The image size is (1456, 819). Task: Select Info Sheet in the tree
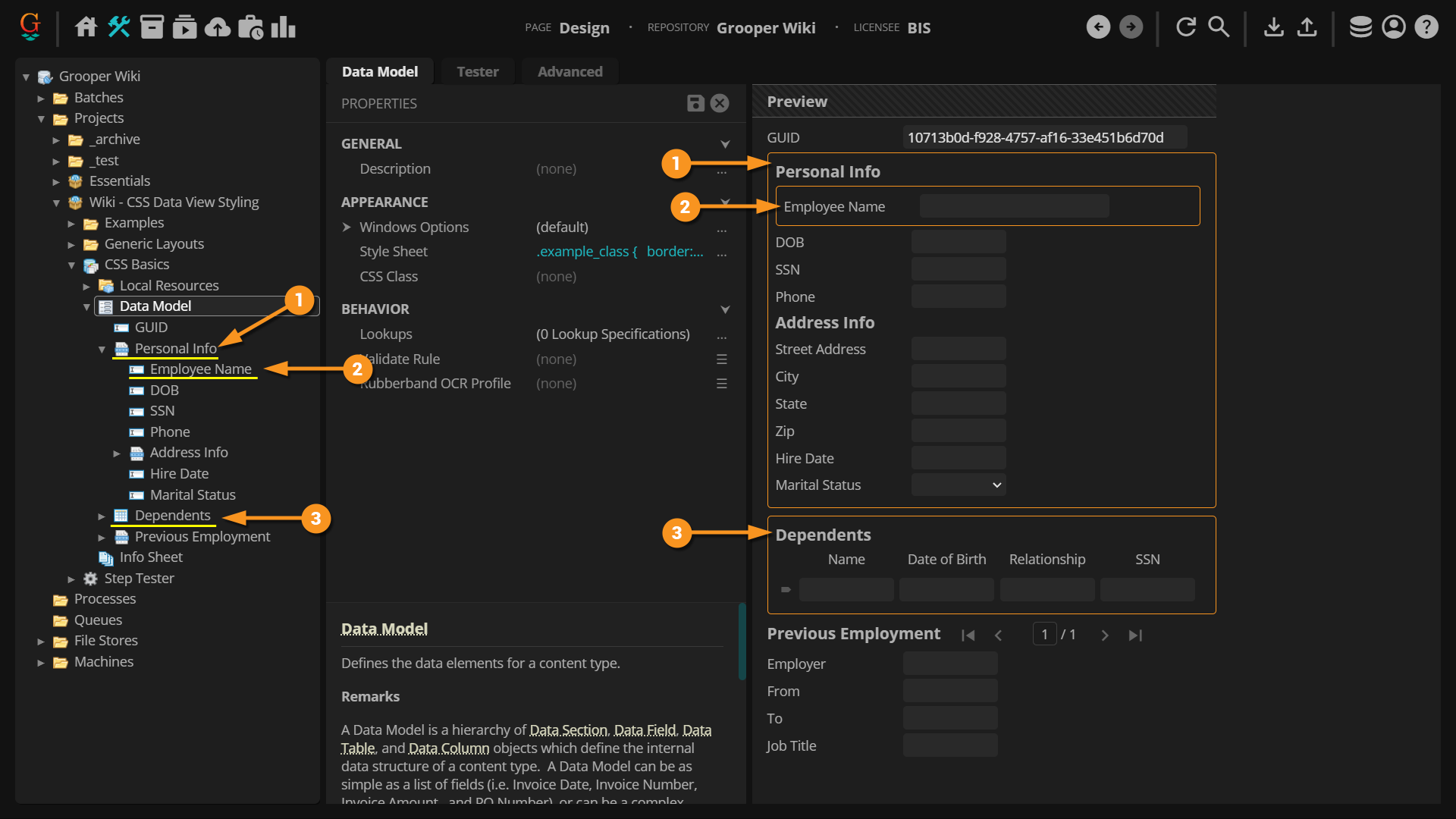click(x=151, y=557)
